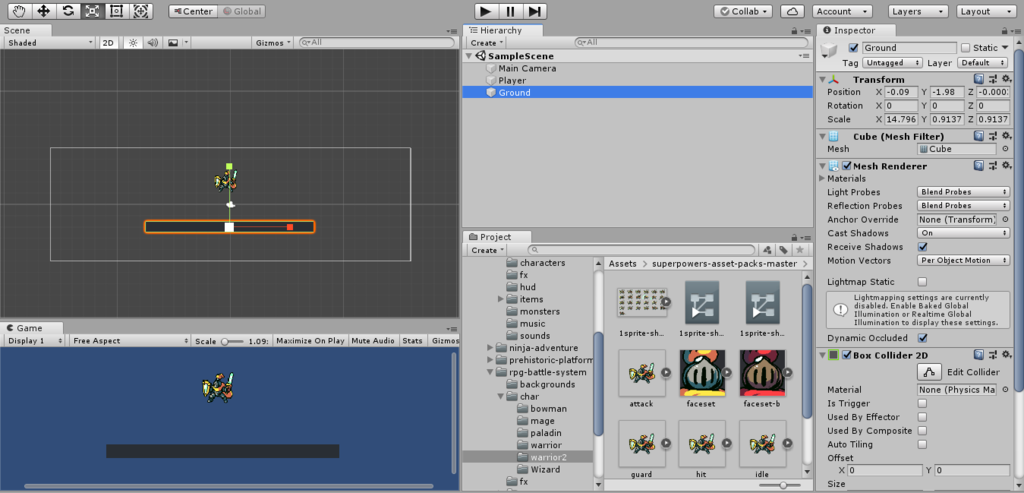Click the Pause button
Image resolution: width=1024 pixels, height=493 pixels.
510,11
